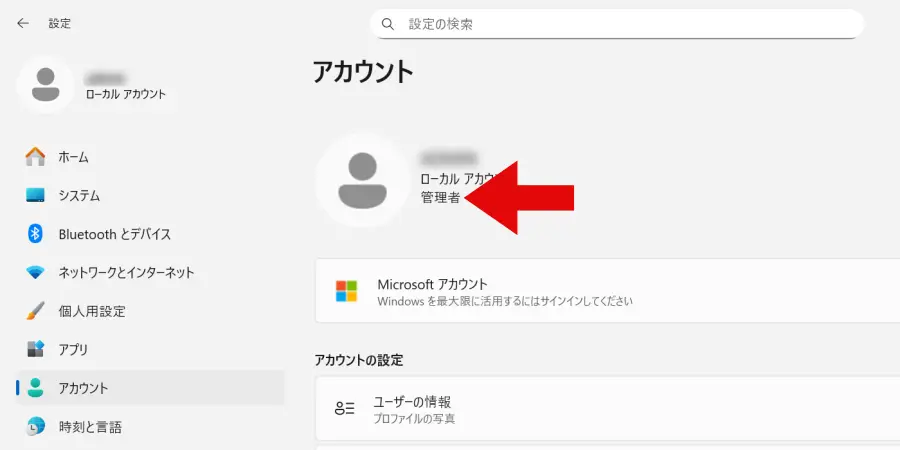Screen dimensions: 900x450
Task: Focus the 設定の検索 search field
Action: 617,24
